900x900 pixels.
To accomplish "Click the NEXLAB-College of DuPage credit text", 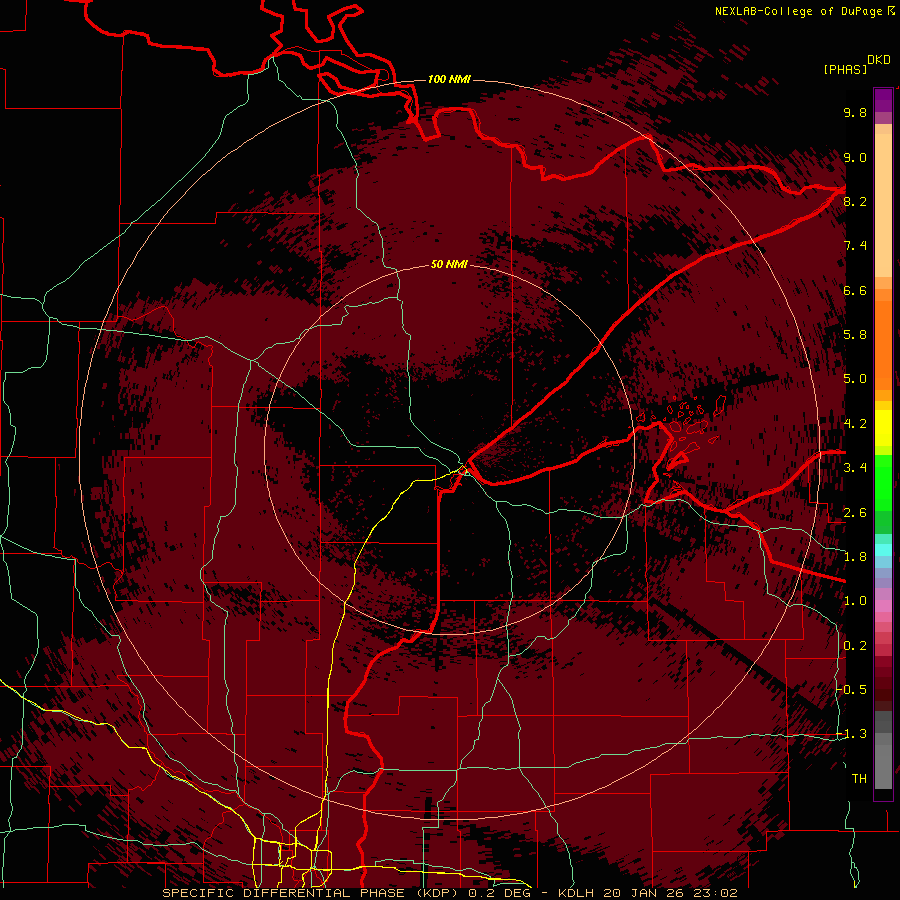I will pyautogui.click(x=798, y=11).
